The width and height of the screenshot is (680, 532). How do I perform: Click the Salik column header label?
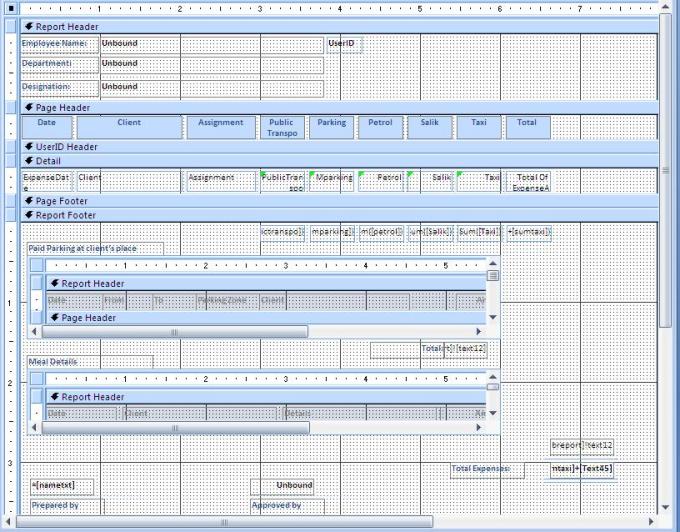pos(430,127)
